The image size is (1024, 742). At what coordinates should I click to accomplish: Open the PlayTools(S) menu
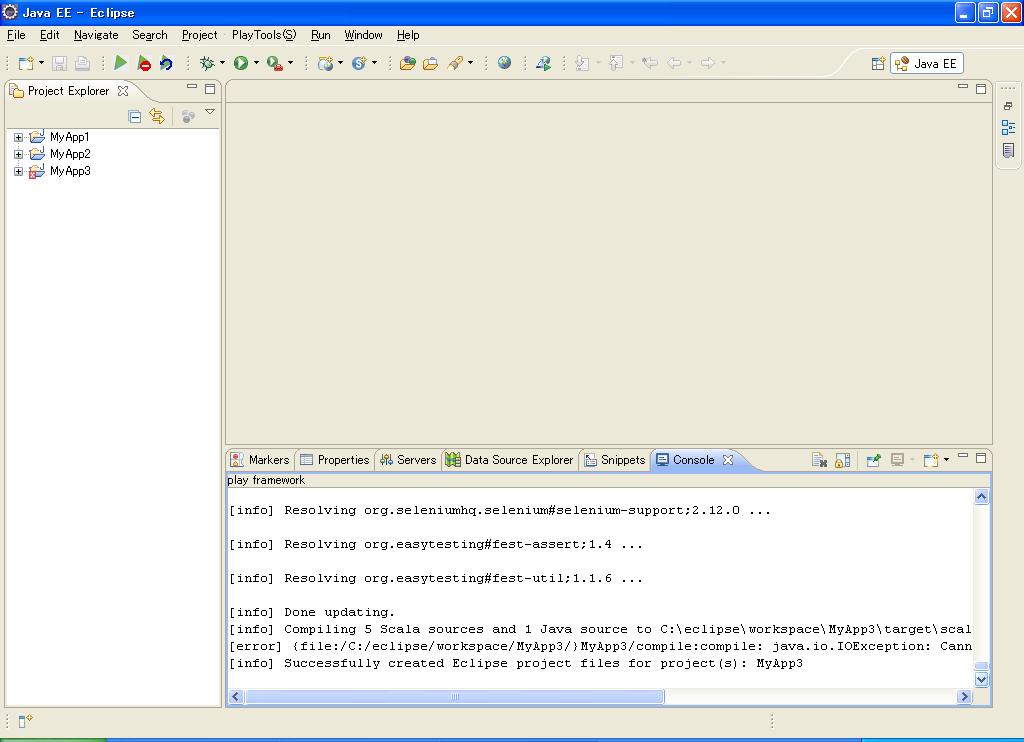(264, 35)
